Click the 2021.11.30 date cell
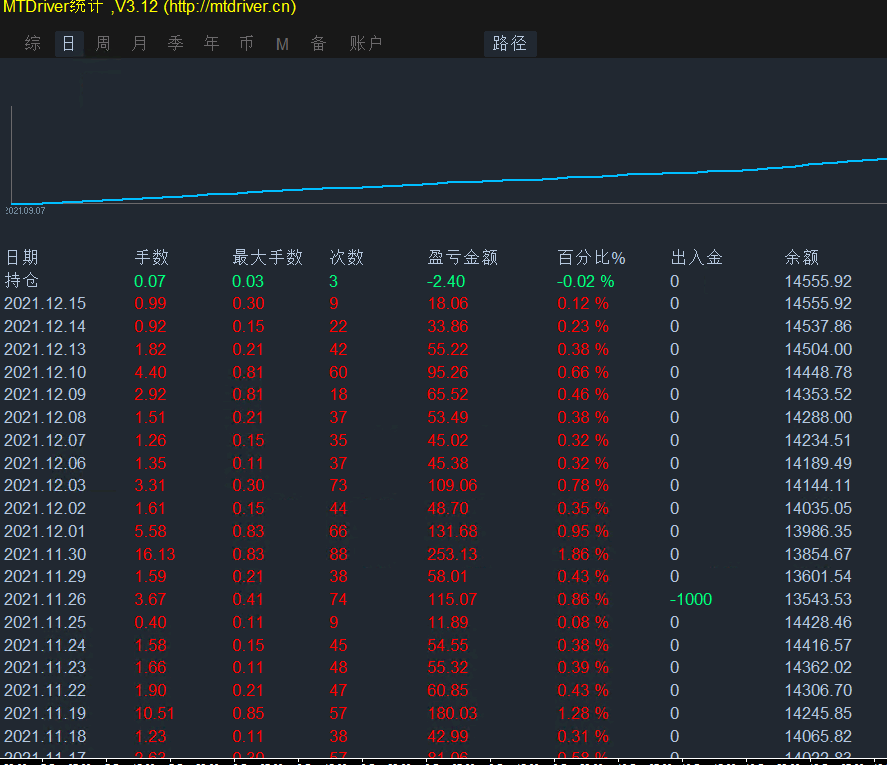This screenshot has height=765, width=887. (45, 555)
